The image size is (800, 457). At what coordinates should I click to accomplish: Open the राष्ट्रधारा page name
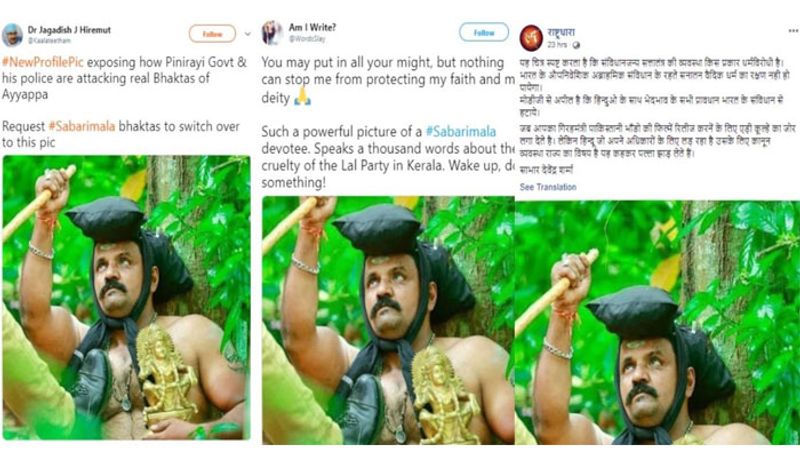point(566,31)
